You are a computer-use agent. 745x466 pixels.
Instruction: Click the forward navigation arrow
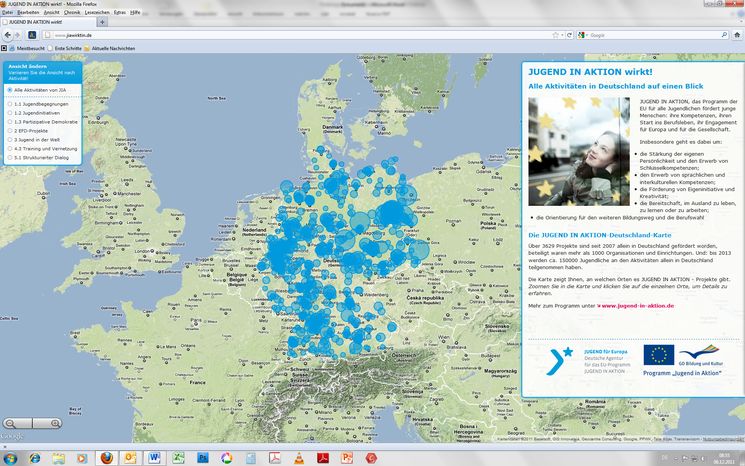[18, 35]
